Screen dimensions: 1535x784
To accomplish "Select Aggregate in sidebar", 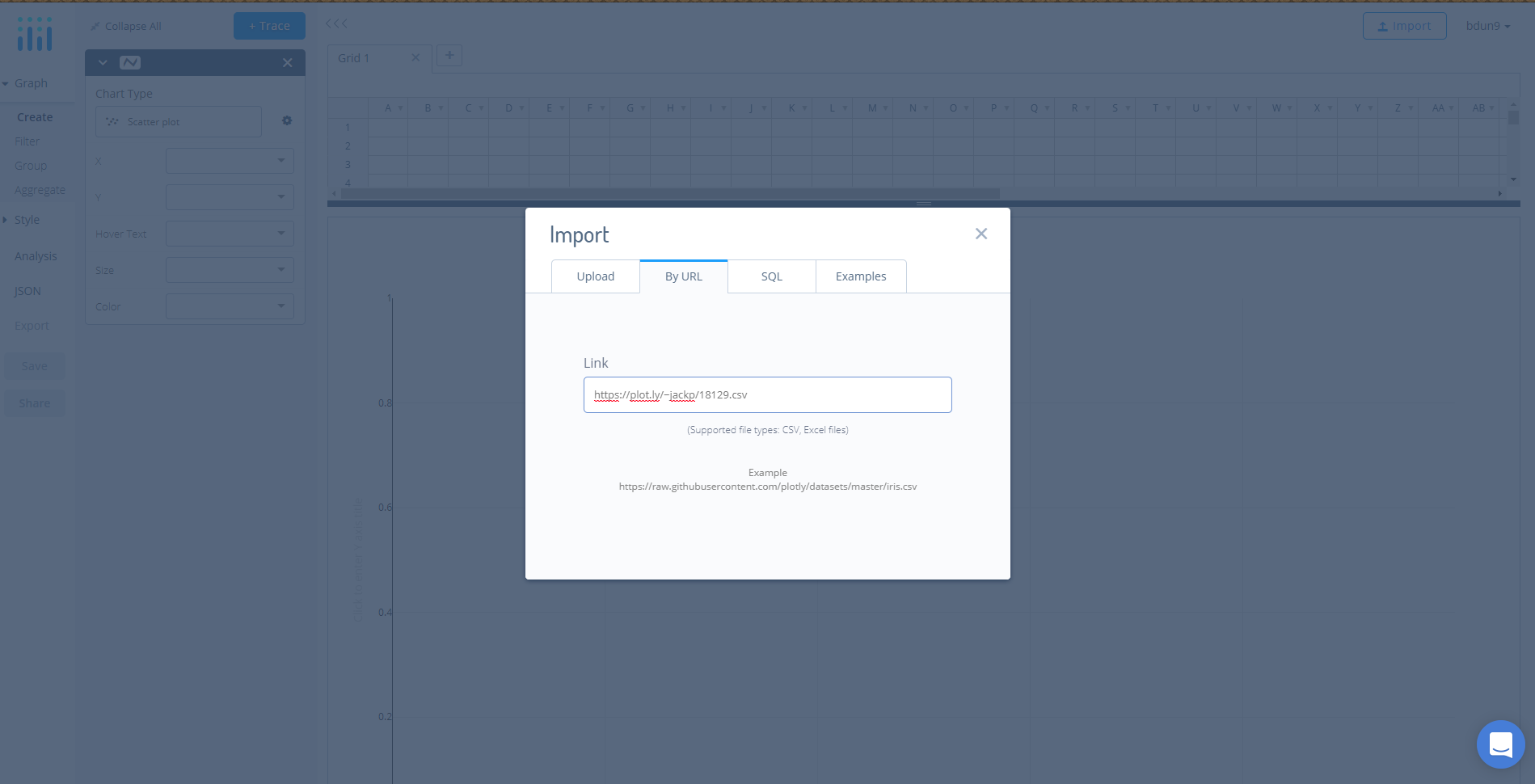I will coord(40,190).
